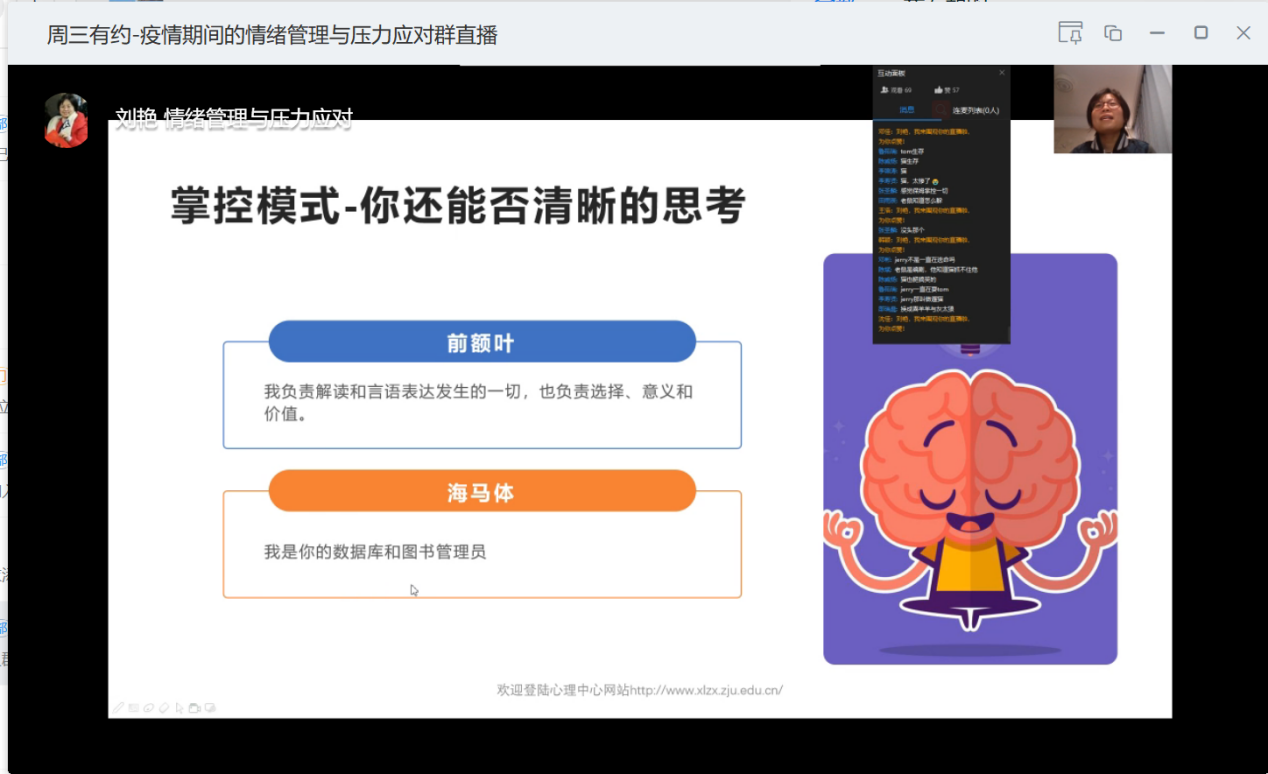
Task: Select the pen annotation tool on slide
Action: pos(118,708)
